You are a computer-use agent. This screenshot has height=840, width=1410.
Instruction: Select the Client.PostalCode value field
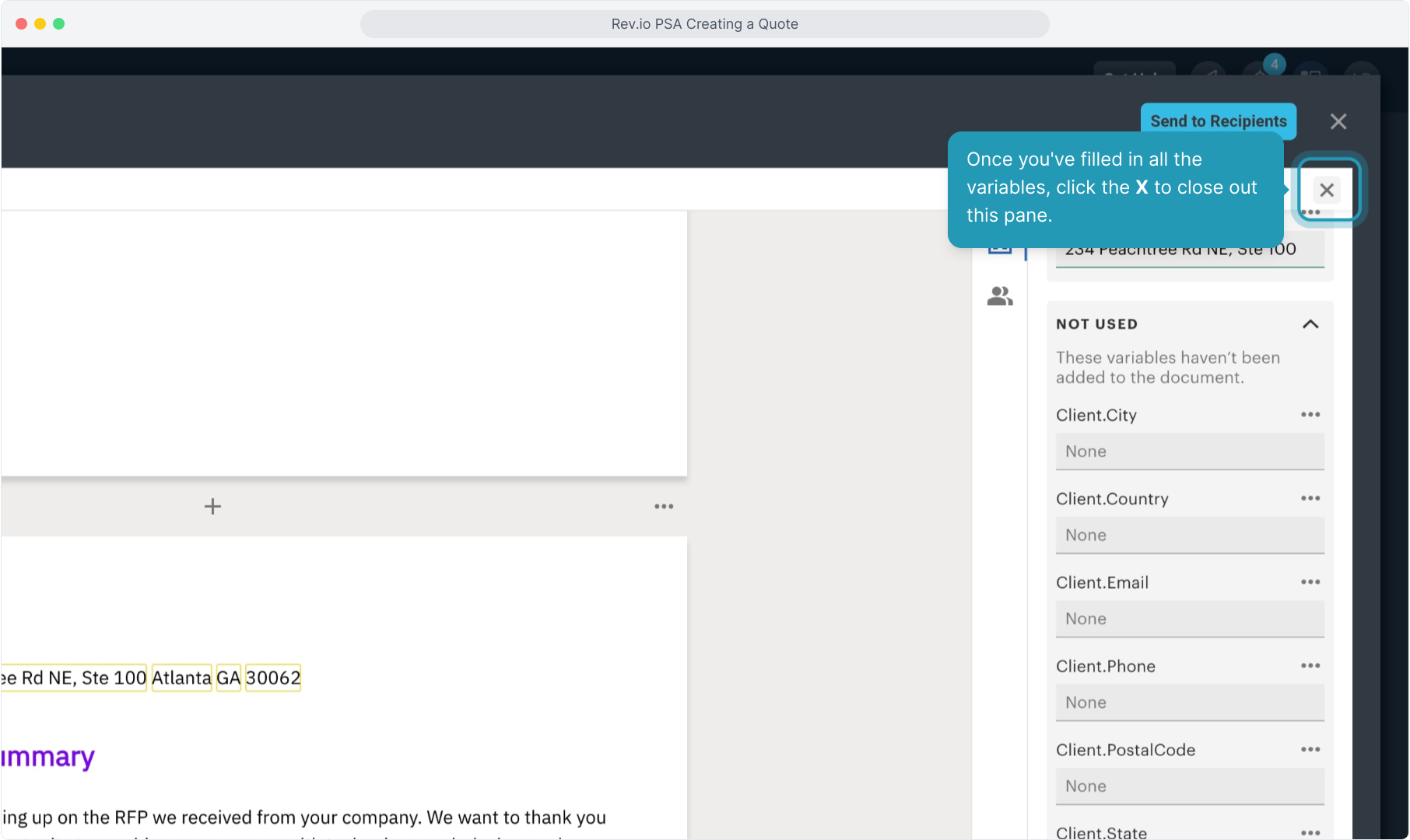[1190, 786]
